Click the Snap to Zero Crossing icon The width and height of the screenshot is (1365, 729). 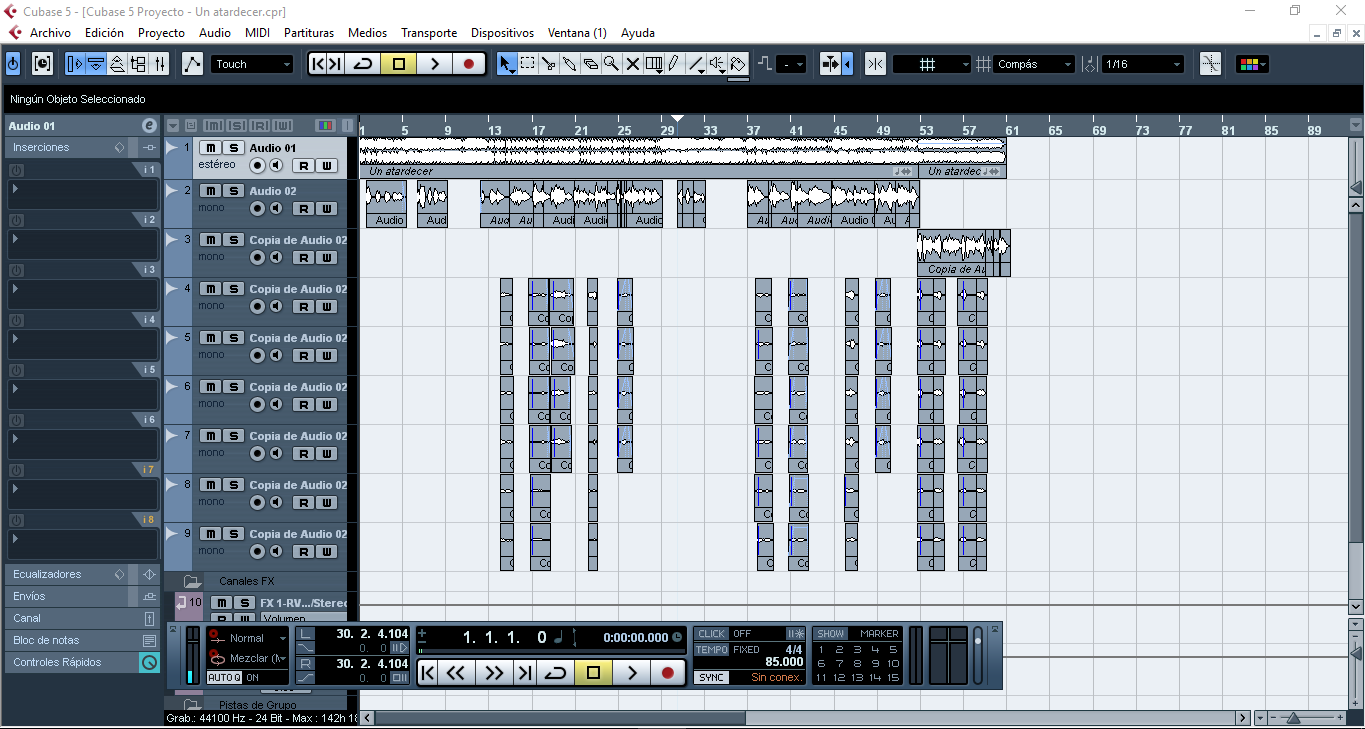coord(1210,64)
